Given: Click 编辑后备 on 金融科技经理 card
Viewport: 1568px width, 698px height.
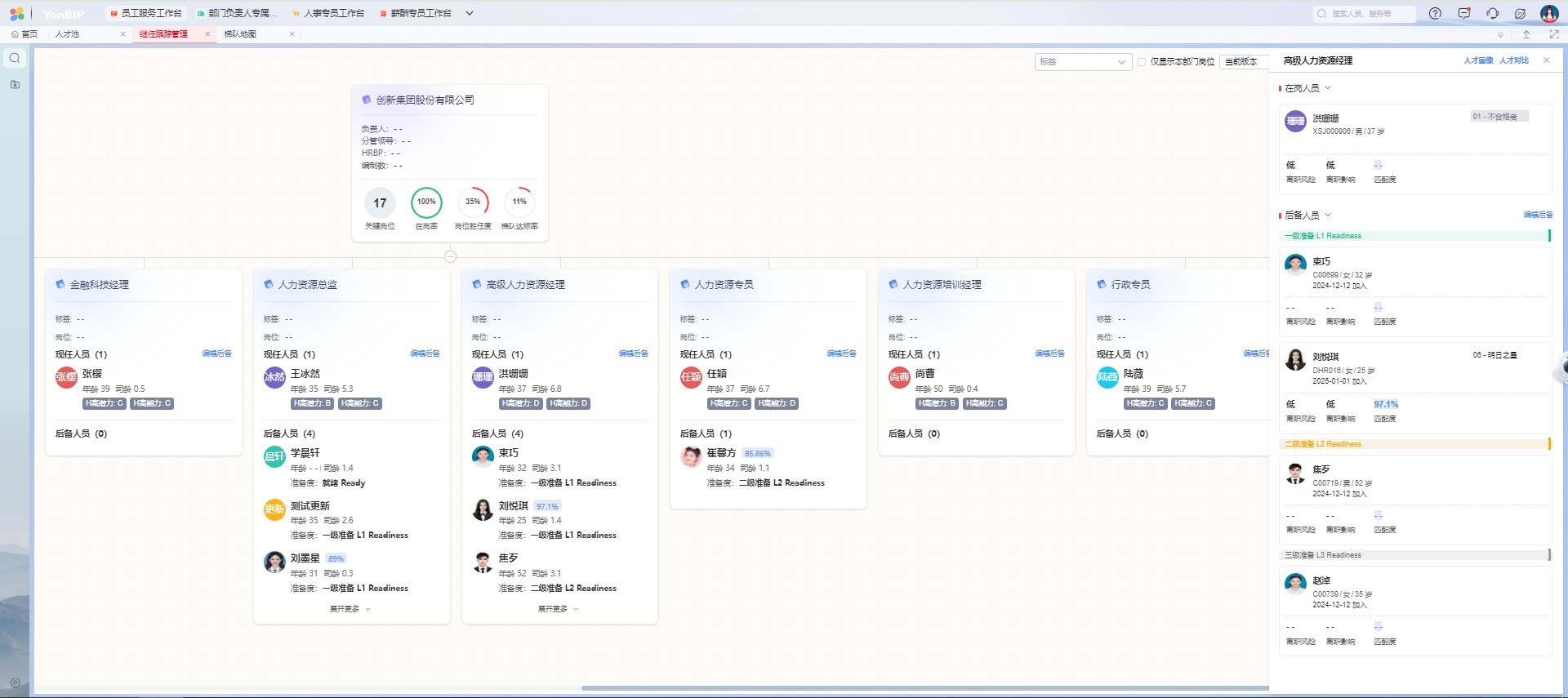Looking at the screenshot, I should tap(216, 353).
